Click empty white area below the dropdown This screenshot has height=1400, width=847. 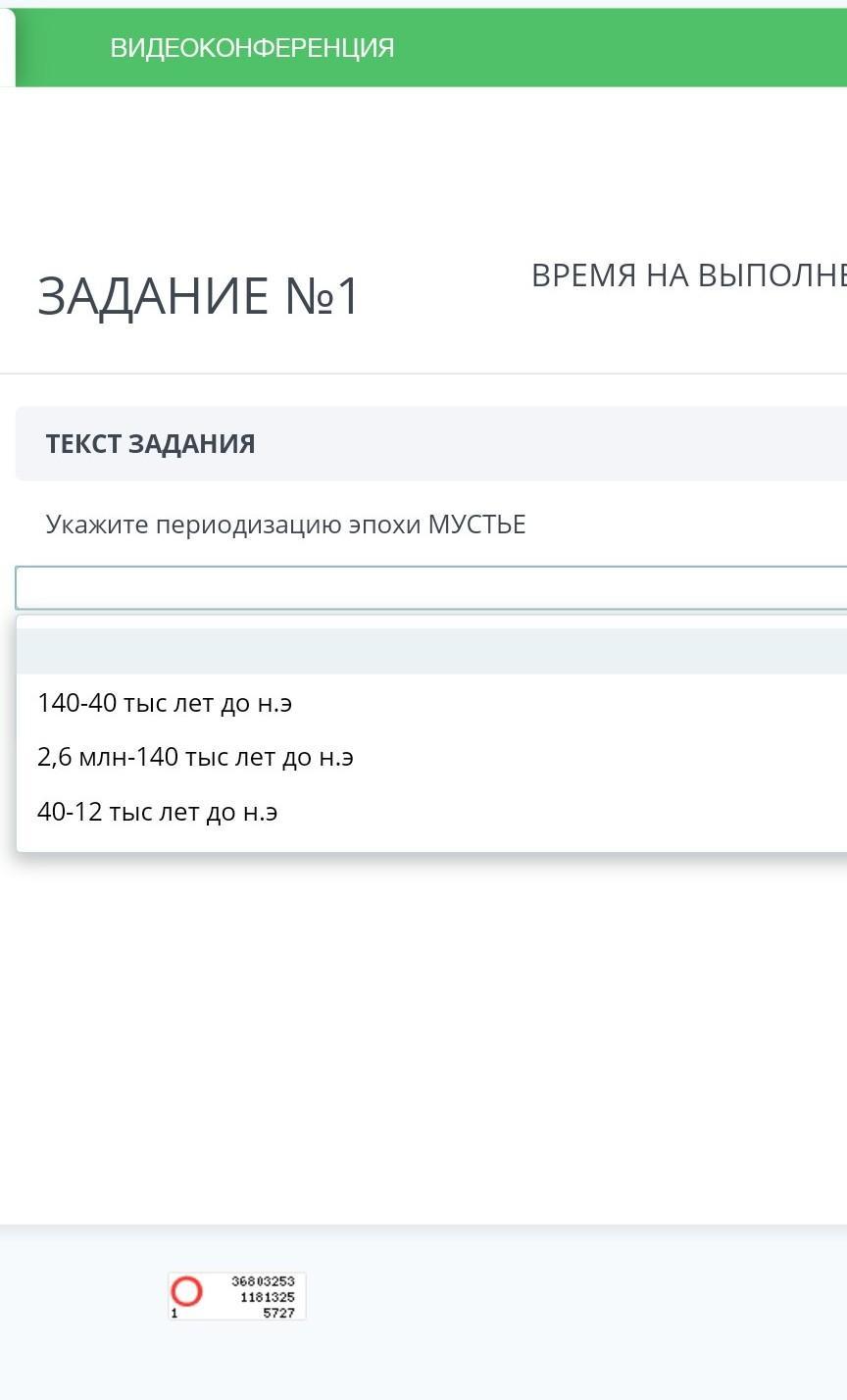click(x=431, y=1029)
